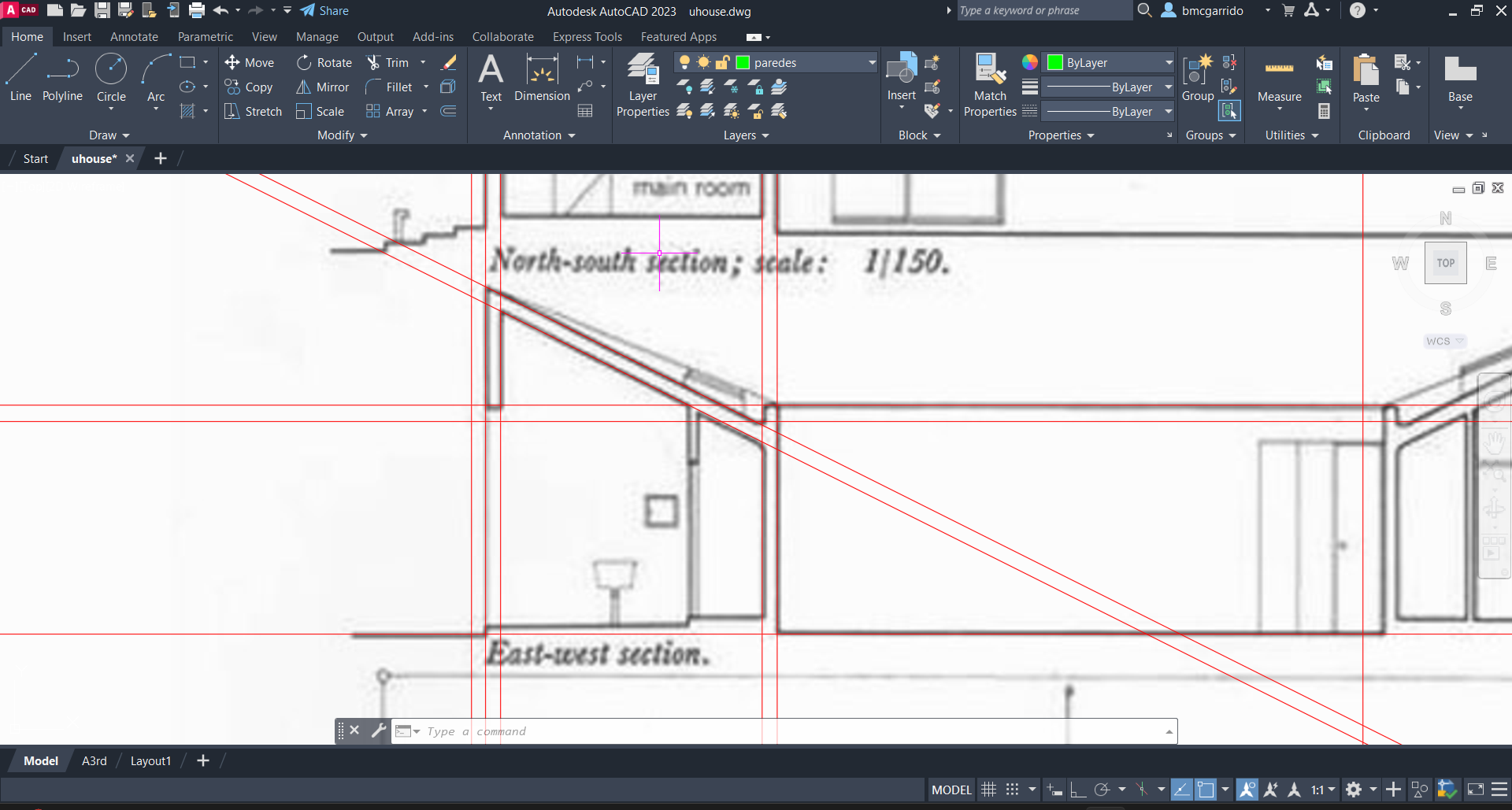Image resolution: width=1512 pixels, height=810 pixels.
Task: Click the Text annotation tool
Action: pos(491,79)
